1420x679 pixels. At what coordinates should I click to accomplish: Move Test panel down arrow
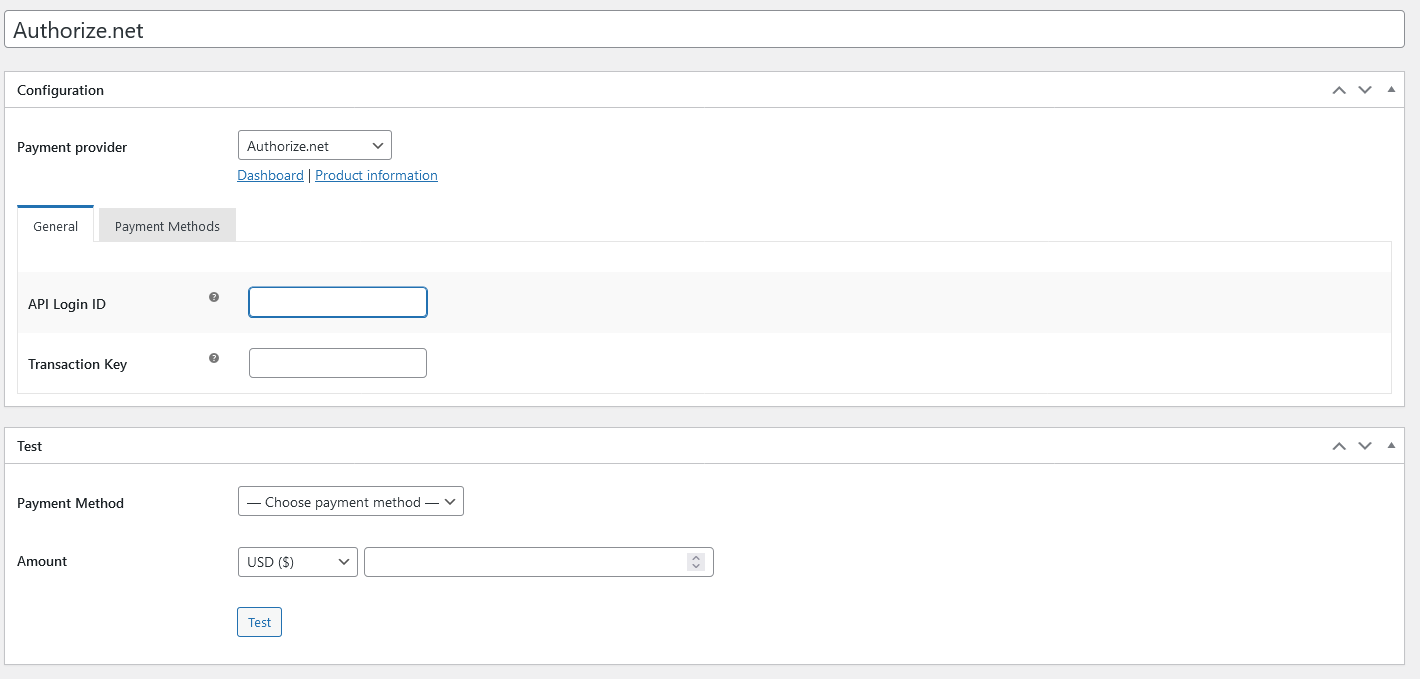coord(1365,446)
